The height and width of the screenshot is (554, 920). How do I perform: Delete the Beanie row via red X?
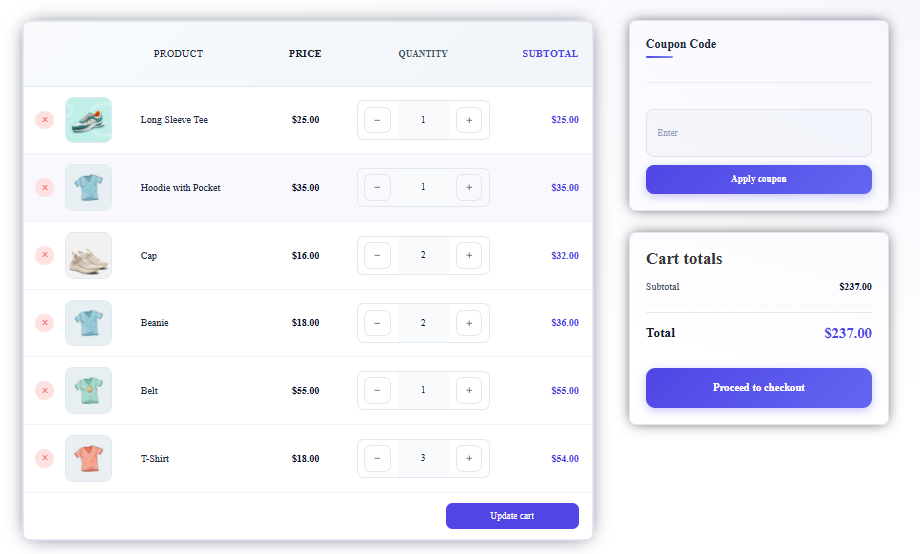(45, 323)
